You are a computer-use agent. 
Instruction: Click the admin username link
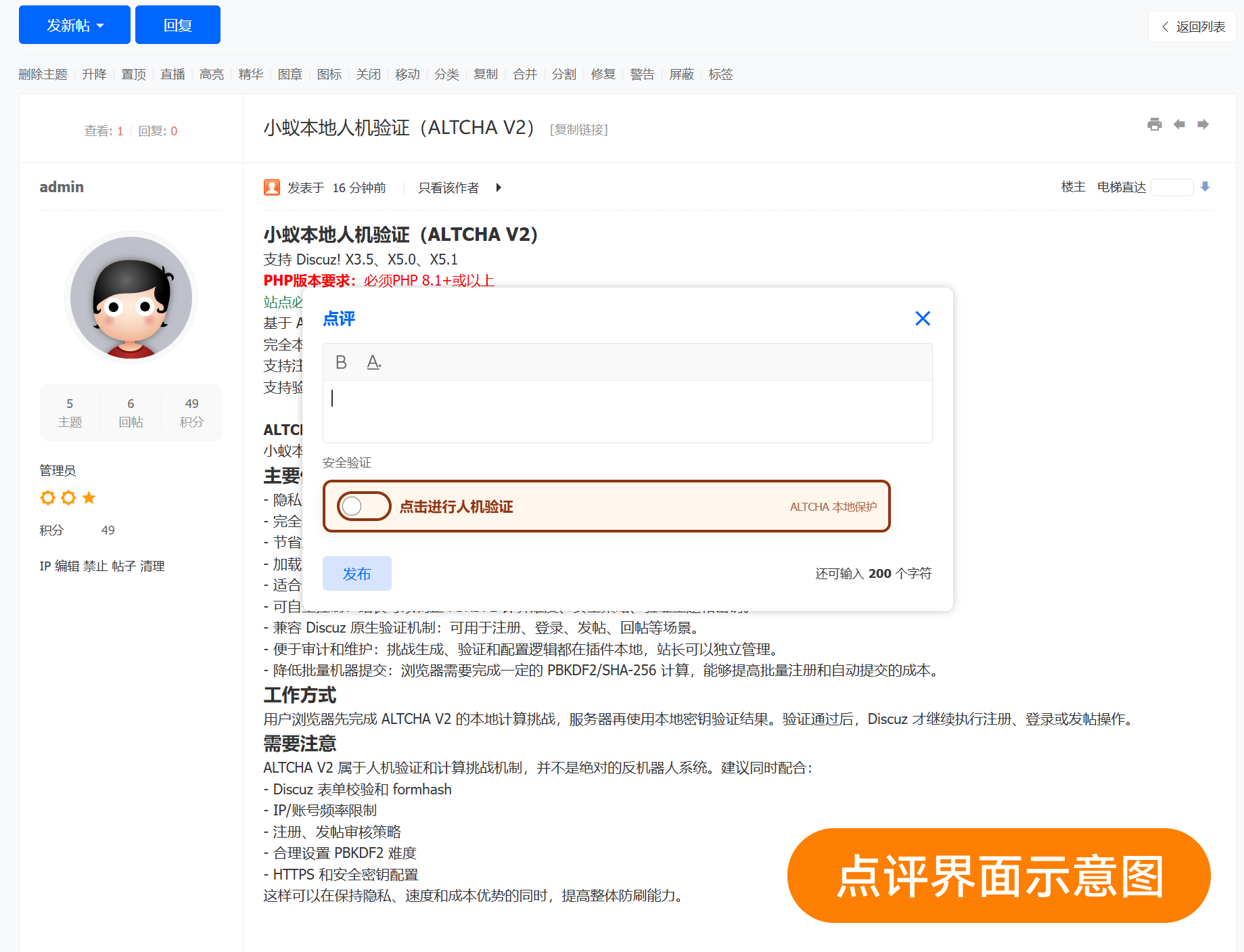[x=62, y=187]
